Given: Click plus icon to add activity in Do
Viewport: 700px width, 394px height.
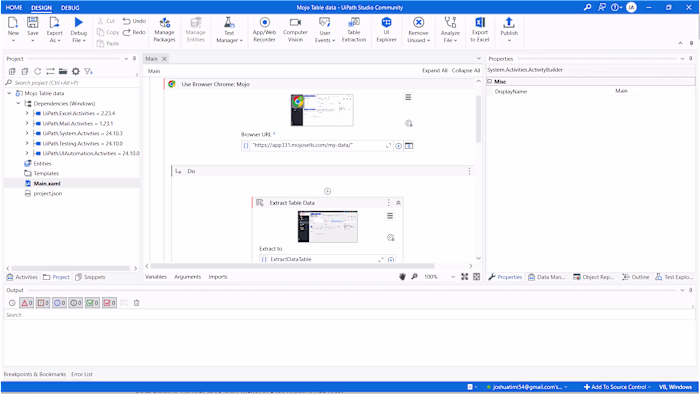Looking at the screenshot, I should click(327, 191).
